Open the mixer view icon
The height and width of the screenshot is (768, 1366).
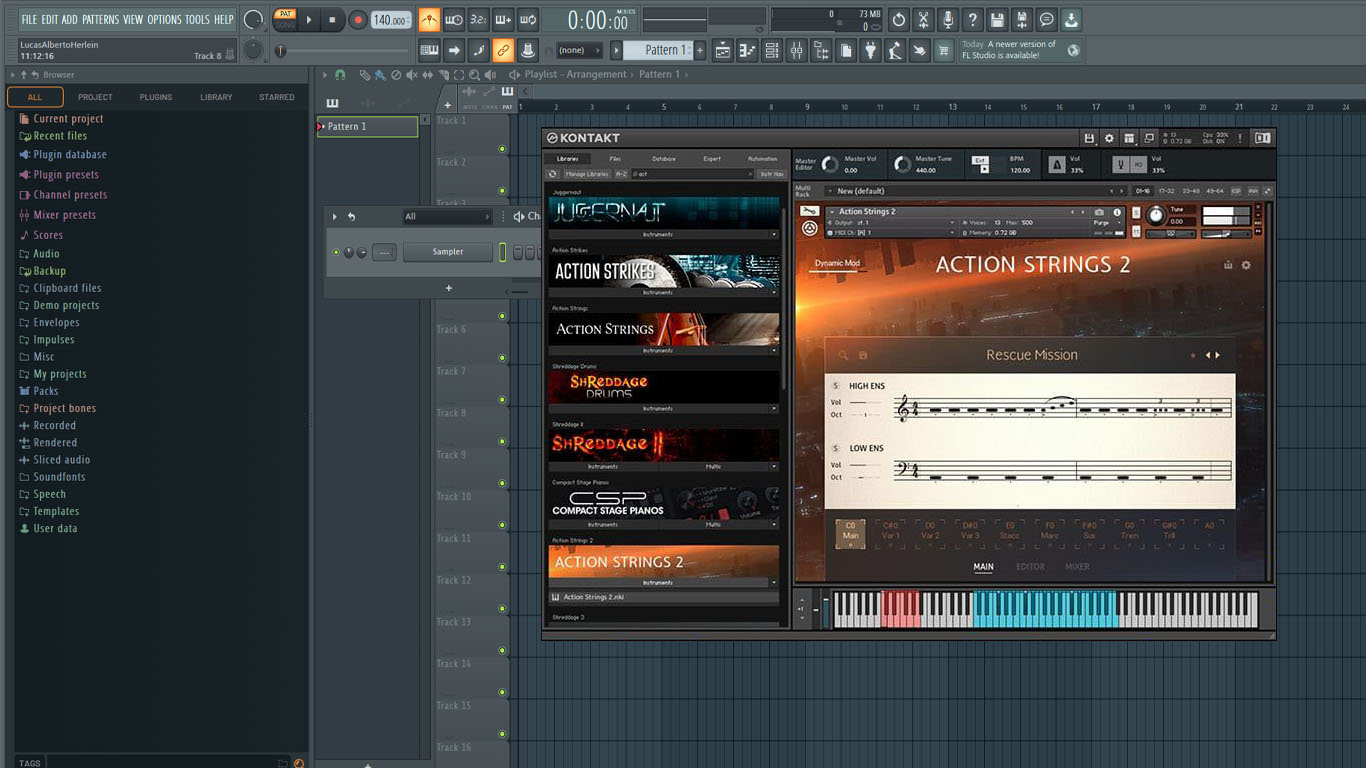pos(796,50)
